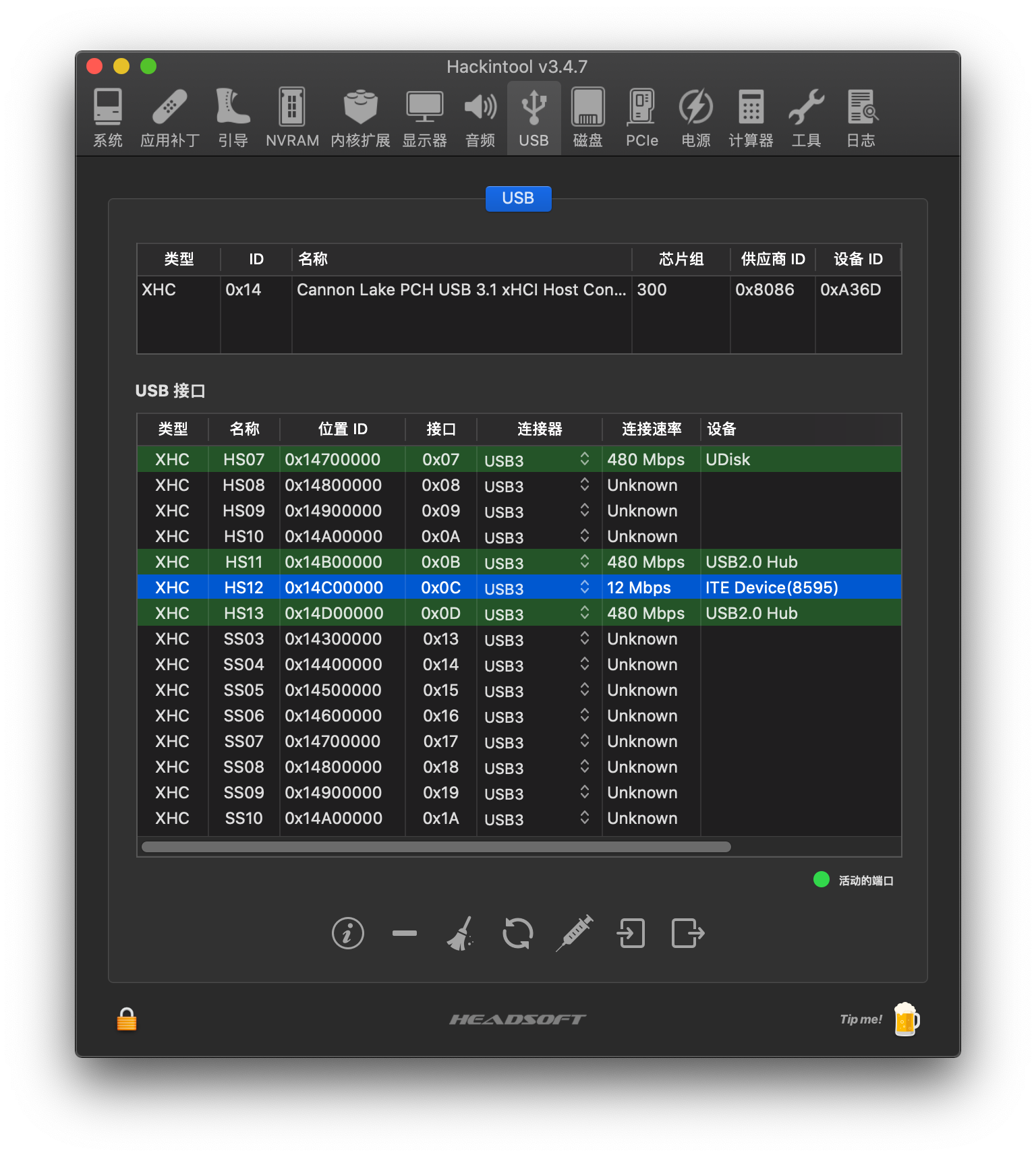The image size is (1036, 1157).
Task: Select the USB toolbar section
Action: (x=534, y=118)
